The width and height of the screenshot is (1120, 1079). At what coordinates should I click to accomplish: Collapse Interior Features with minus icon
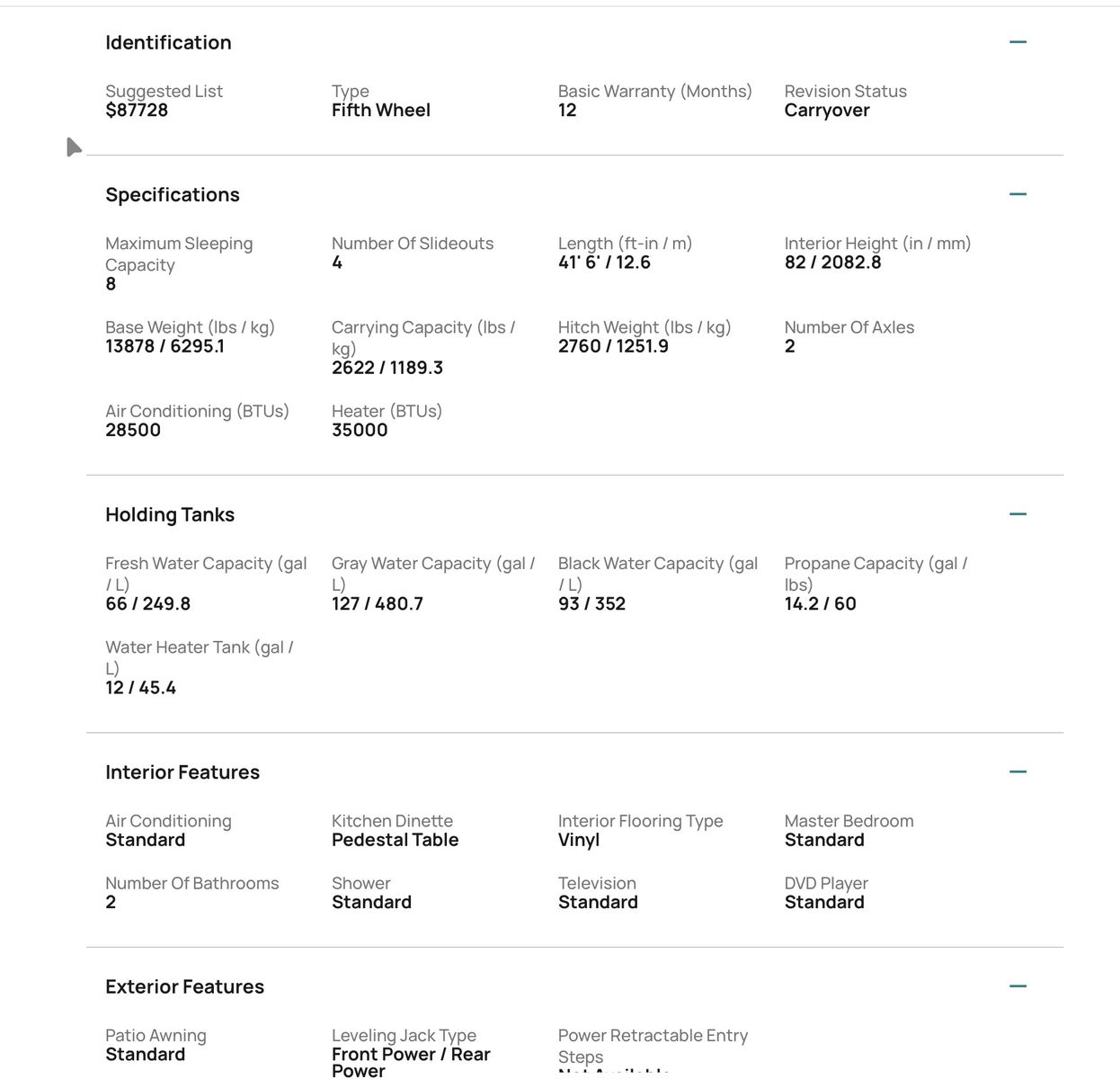[x=1018, y=771]
